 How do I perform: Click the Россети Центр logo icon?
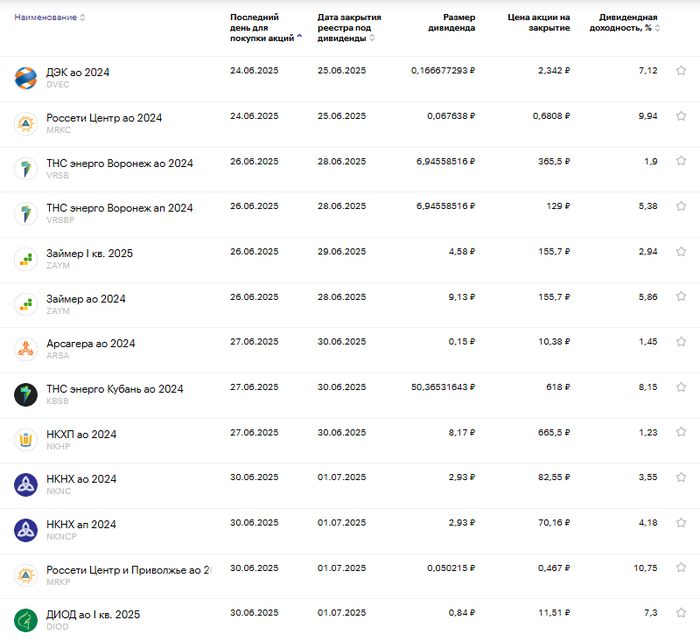pos(25,124)
